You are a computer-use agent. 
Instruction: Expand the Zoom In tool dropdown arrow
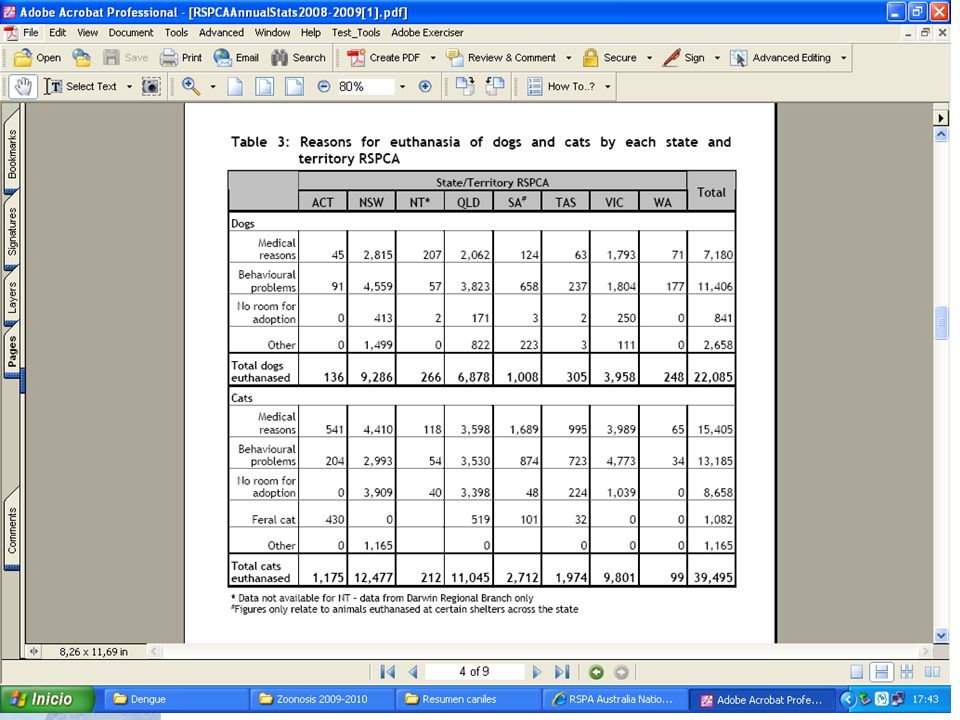(x=212, y=87)
